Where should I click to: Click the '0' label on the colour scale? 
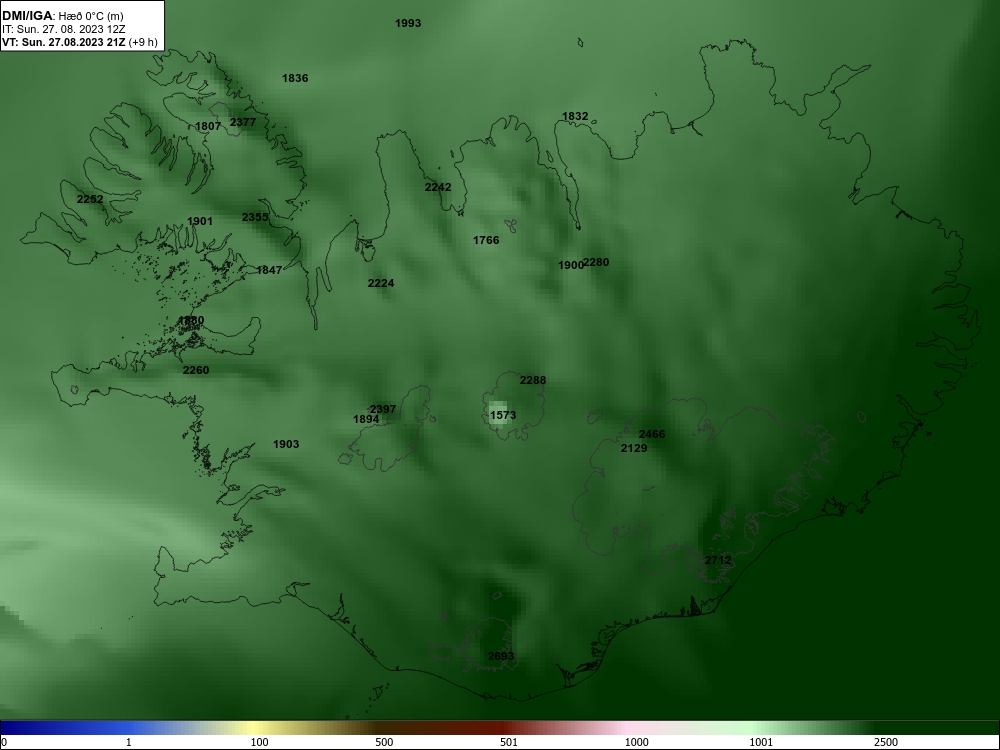pyautogui.click(x=4, y=742)
